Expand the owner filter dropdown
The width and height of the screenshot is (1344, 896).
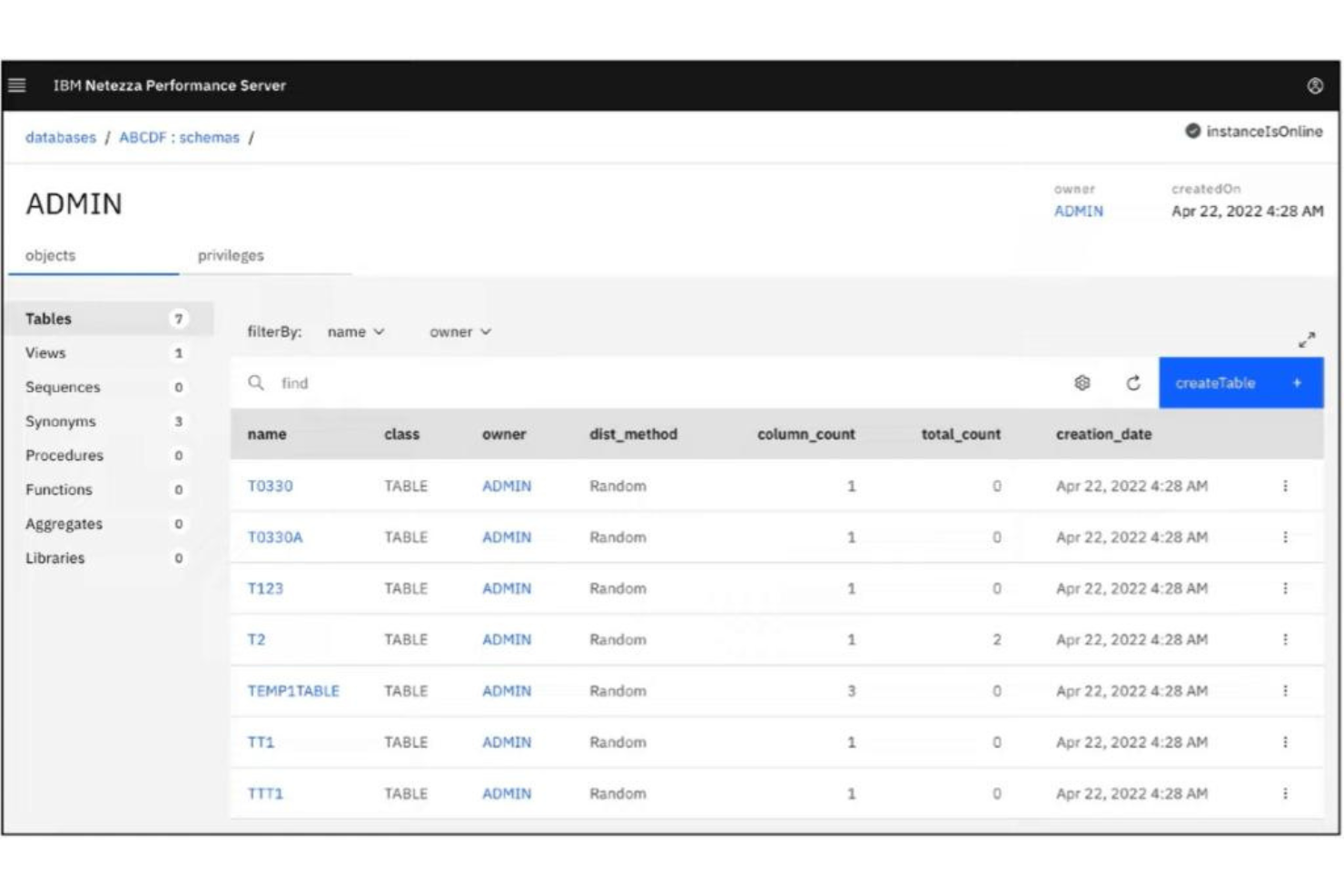pos(460,332)
